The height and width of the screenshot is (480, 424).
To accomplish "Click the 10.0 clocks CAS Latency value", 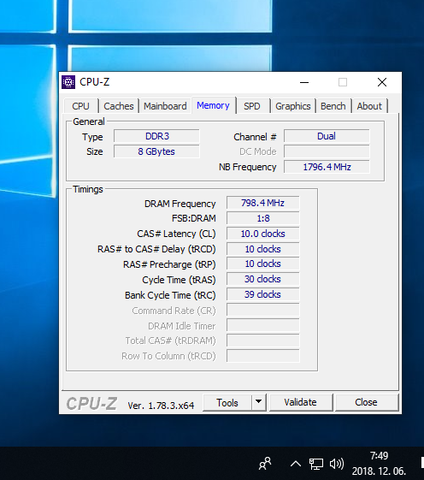I will (263, 234).
